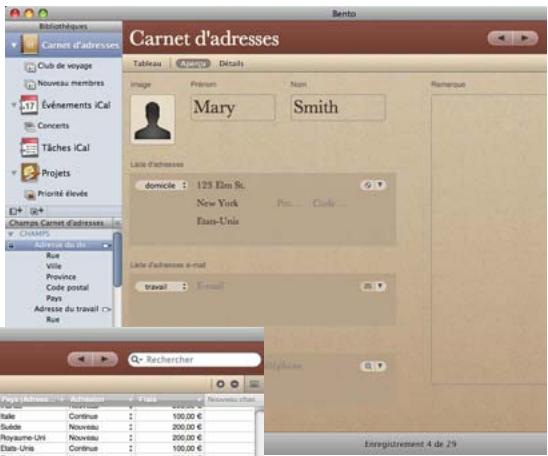
Task: Select the Italie table cell
Action: pyautogui.click(x=33, y=416)
